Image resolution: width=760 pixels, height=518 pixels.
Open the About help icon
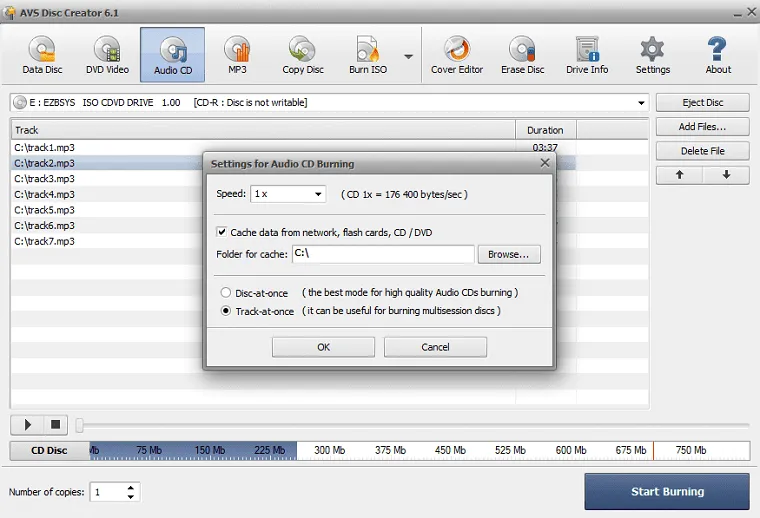[x=718, y=55]
